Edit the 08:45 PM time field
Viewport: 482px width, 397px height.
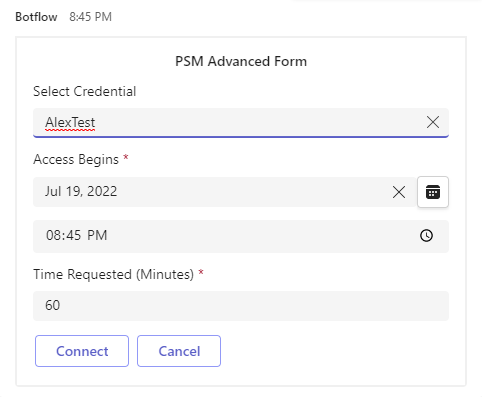241,236
